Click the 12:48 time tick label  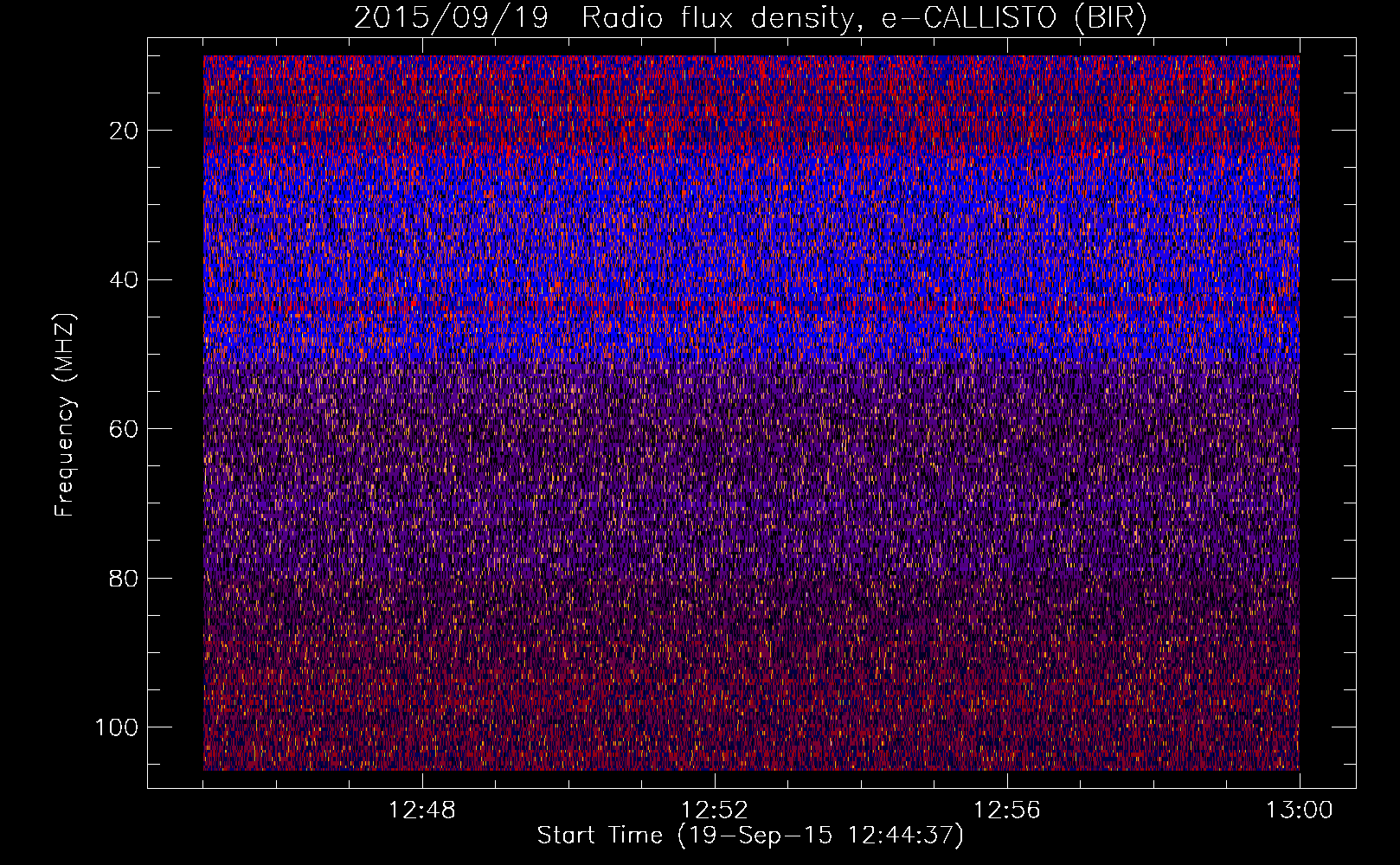pyautogui.click(x=421, y=811)
